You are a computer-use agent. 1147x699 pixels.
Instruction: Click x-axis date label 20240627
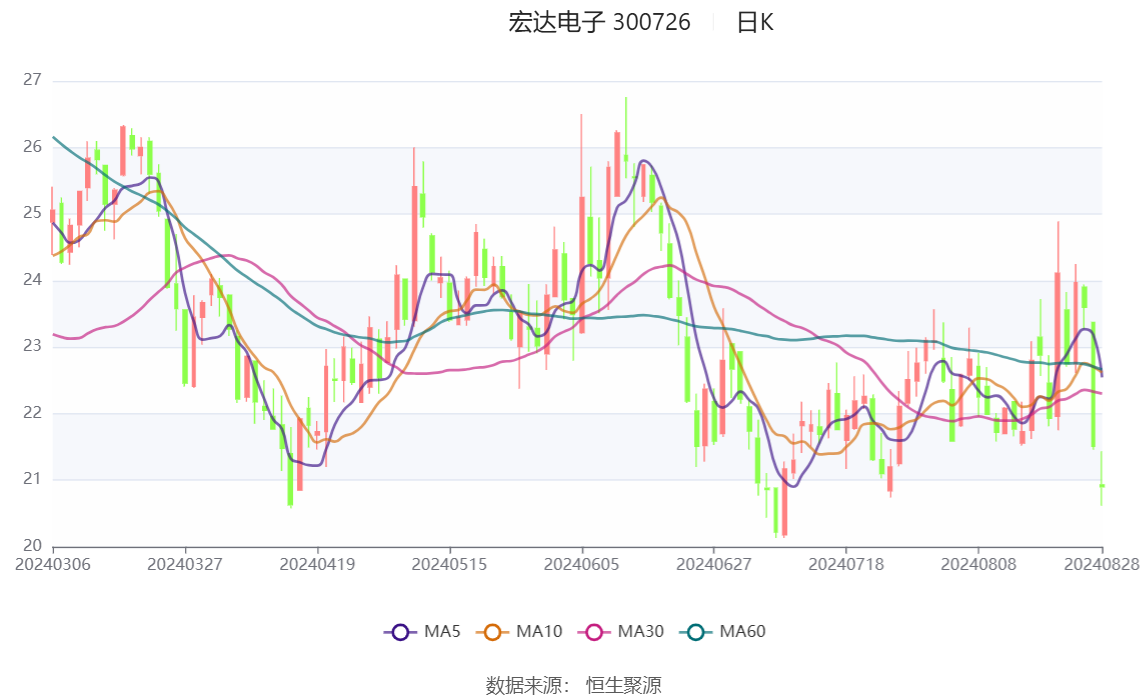714,564
